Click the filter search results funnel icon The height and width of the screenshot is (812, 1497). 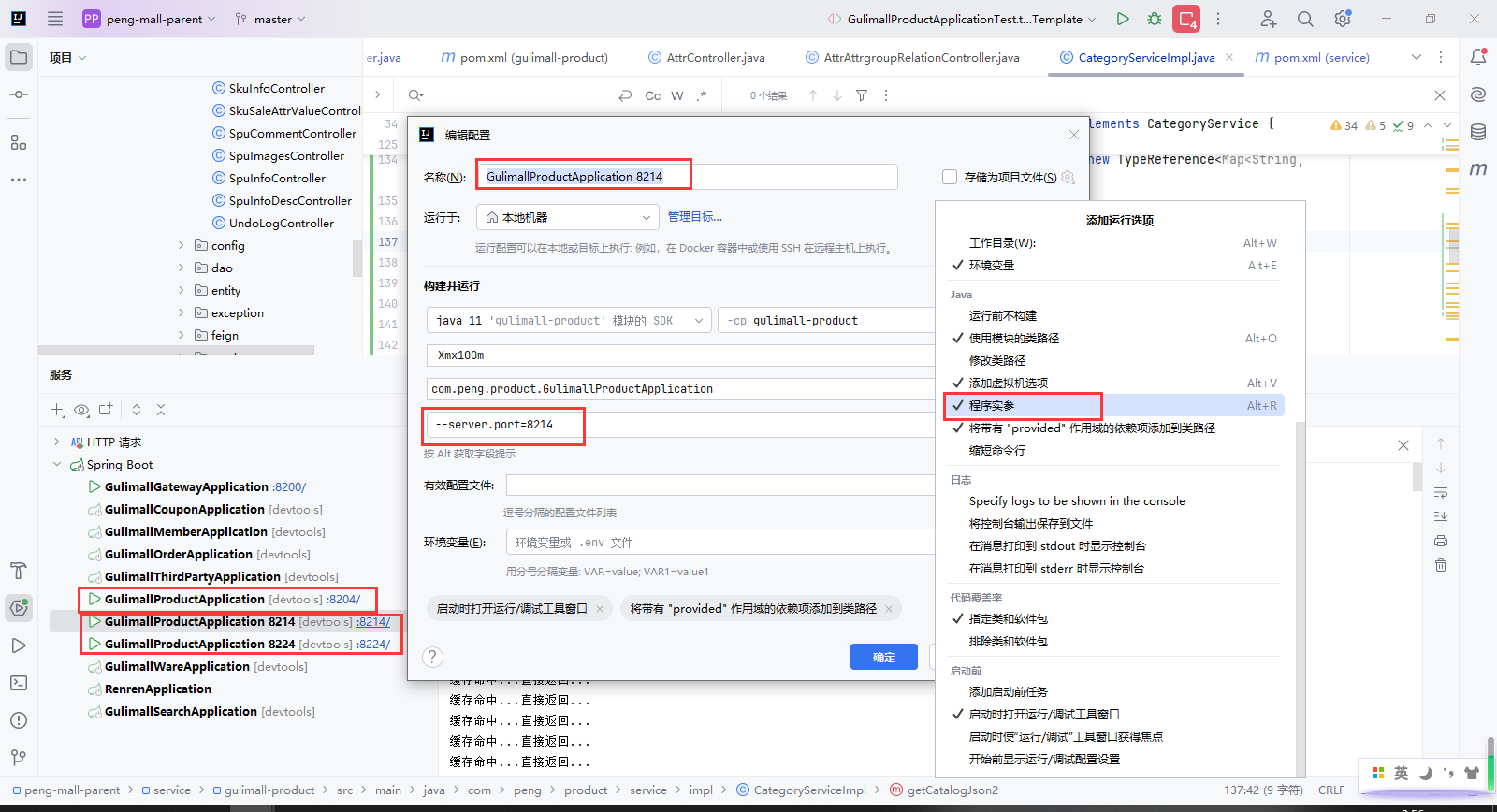point(862,95)
